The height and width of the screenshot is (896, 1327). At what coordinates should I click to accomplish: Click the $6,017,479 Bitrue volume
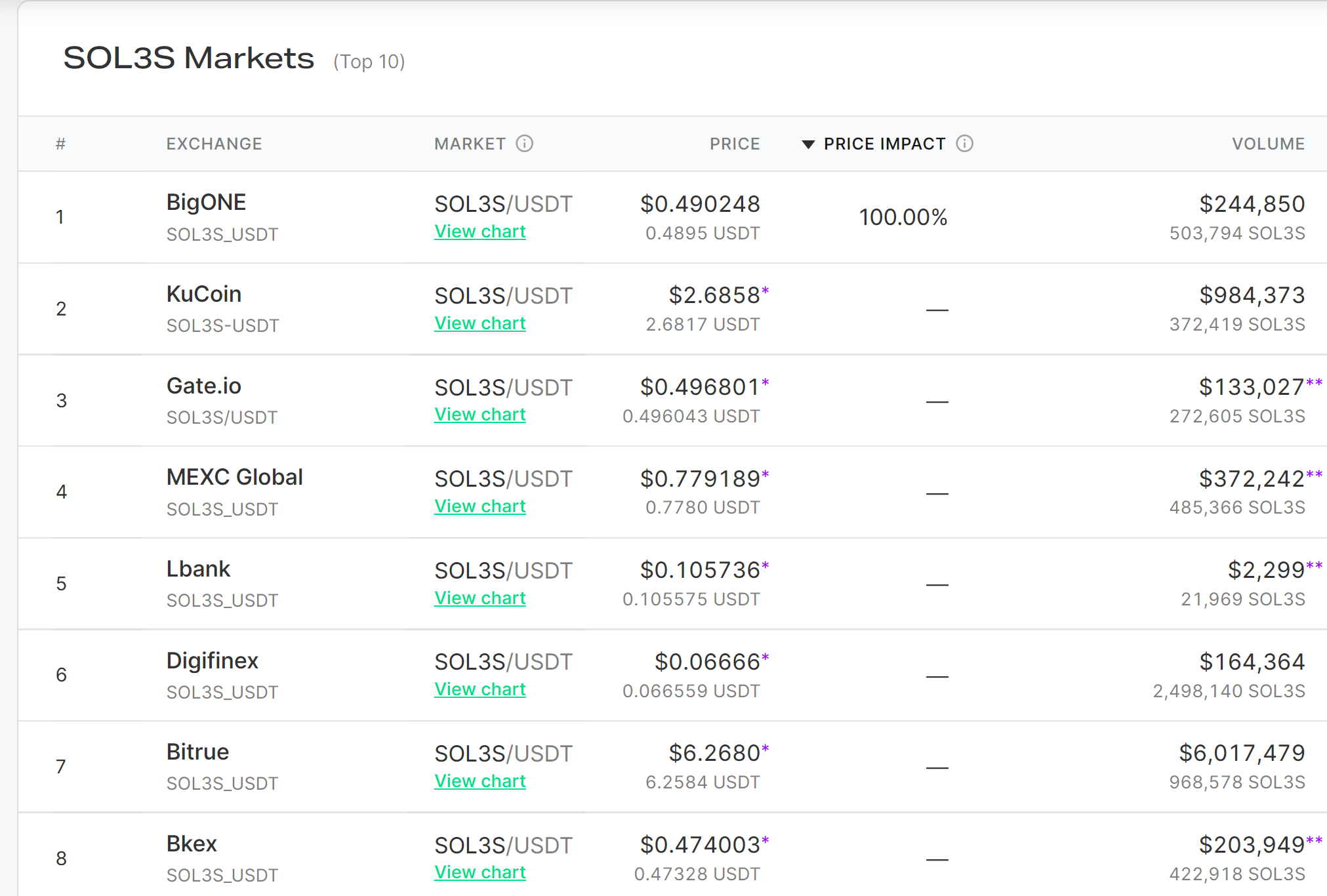click(1242, 753)
